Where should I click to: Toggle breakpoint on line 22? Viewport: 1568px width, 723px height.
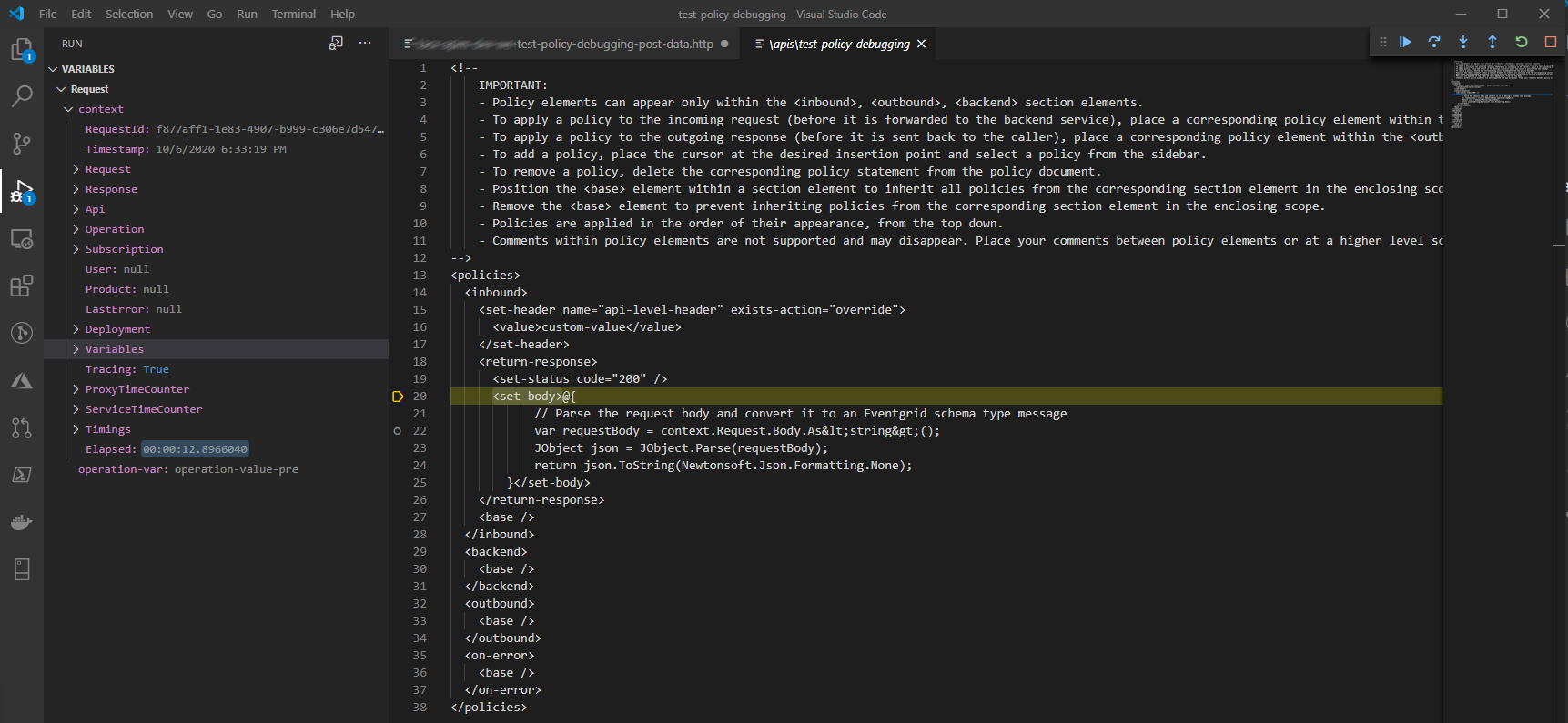tap(397, 431)
